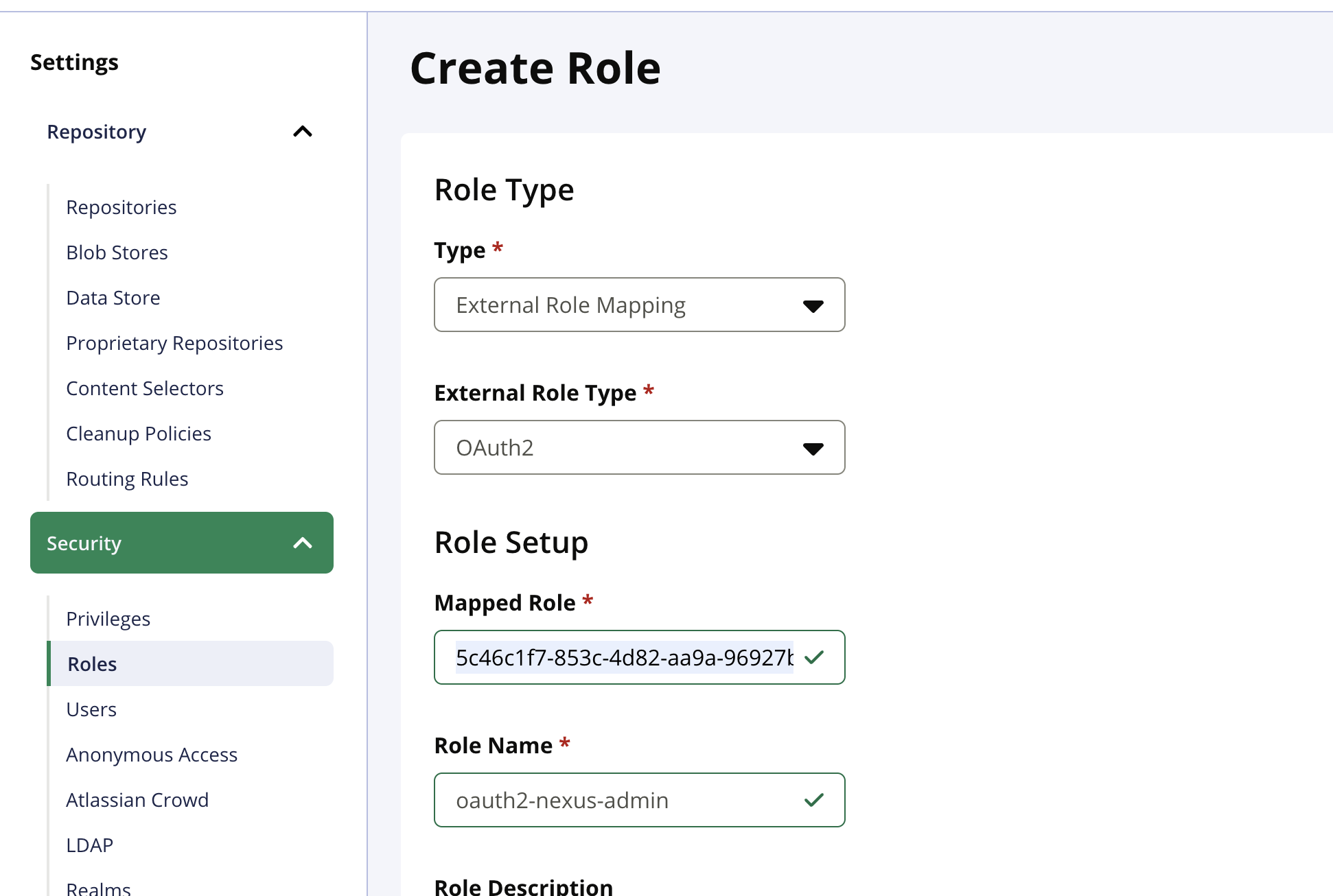
Task: Collapse the Repository section in sidebar
Action: click(x=302, y=132)
